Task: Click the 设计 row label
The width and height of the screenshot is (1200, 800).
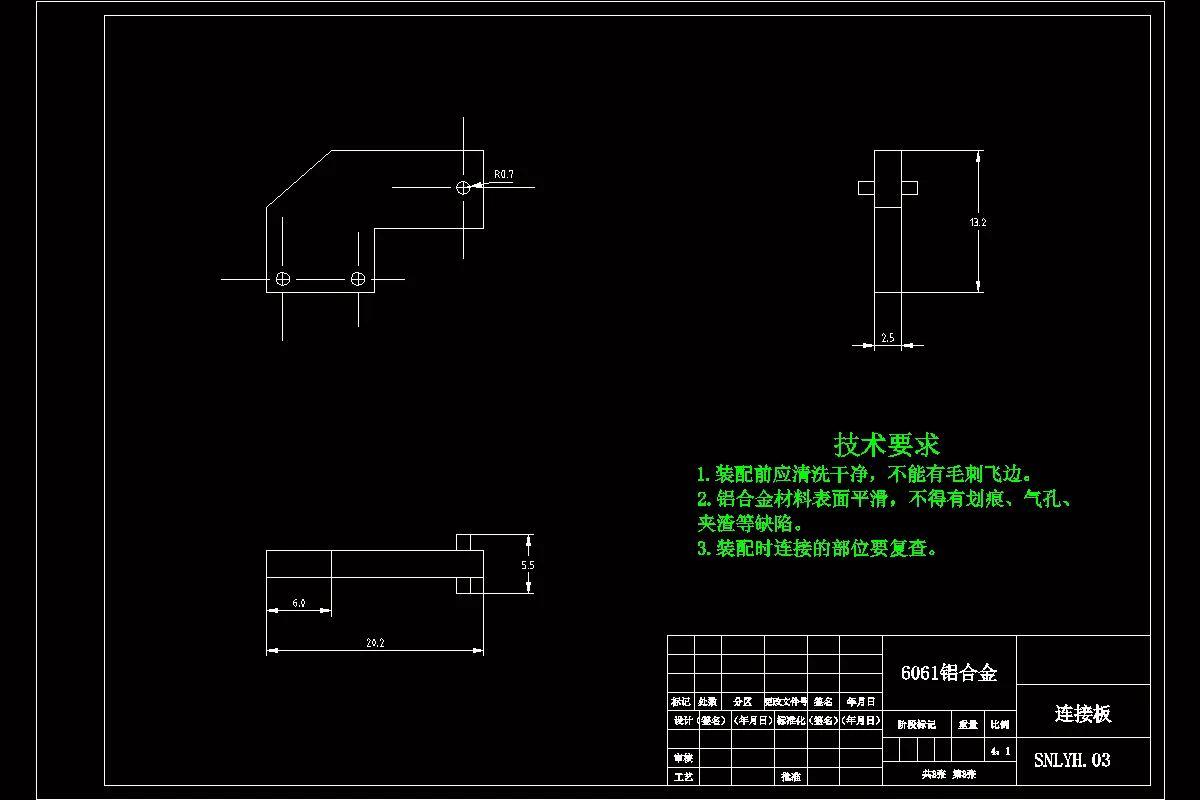Action: 681,720
